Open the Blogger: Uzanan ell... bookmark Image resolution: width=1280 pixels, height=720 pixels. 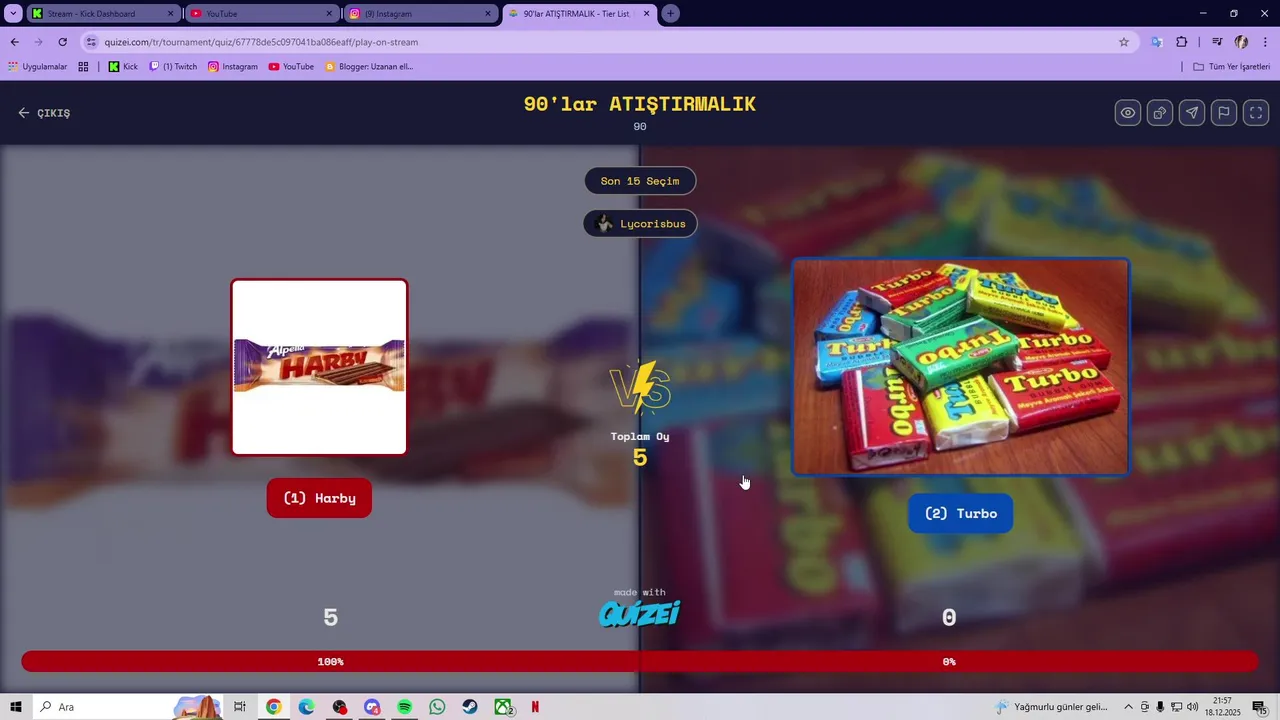369,67
